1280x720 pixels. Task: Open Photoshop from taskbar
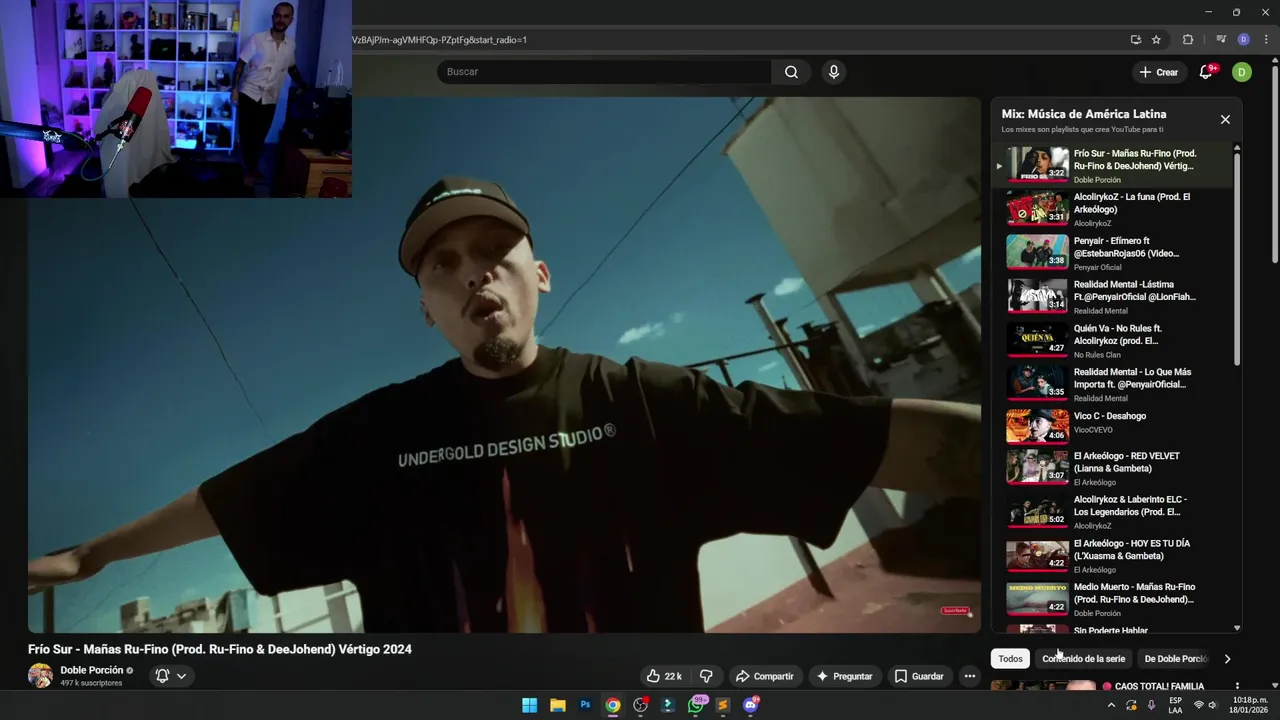coord(585,705)
